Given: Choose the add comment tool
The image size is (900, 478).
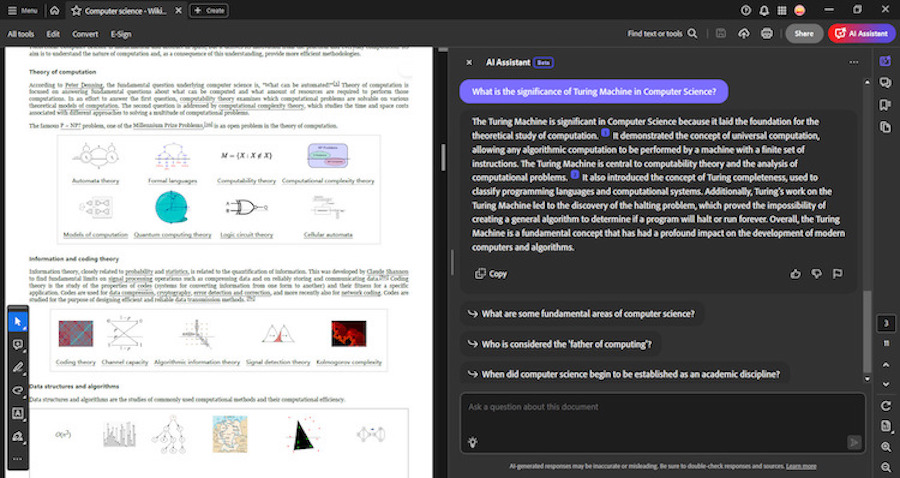Looking at the screenshot, I should [x=17, y=345].
